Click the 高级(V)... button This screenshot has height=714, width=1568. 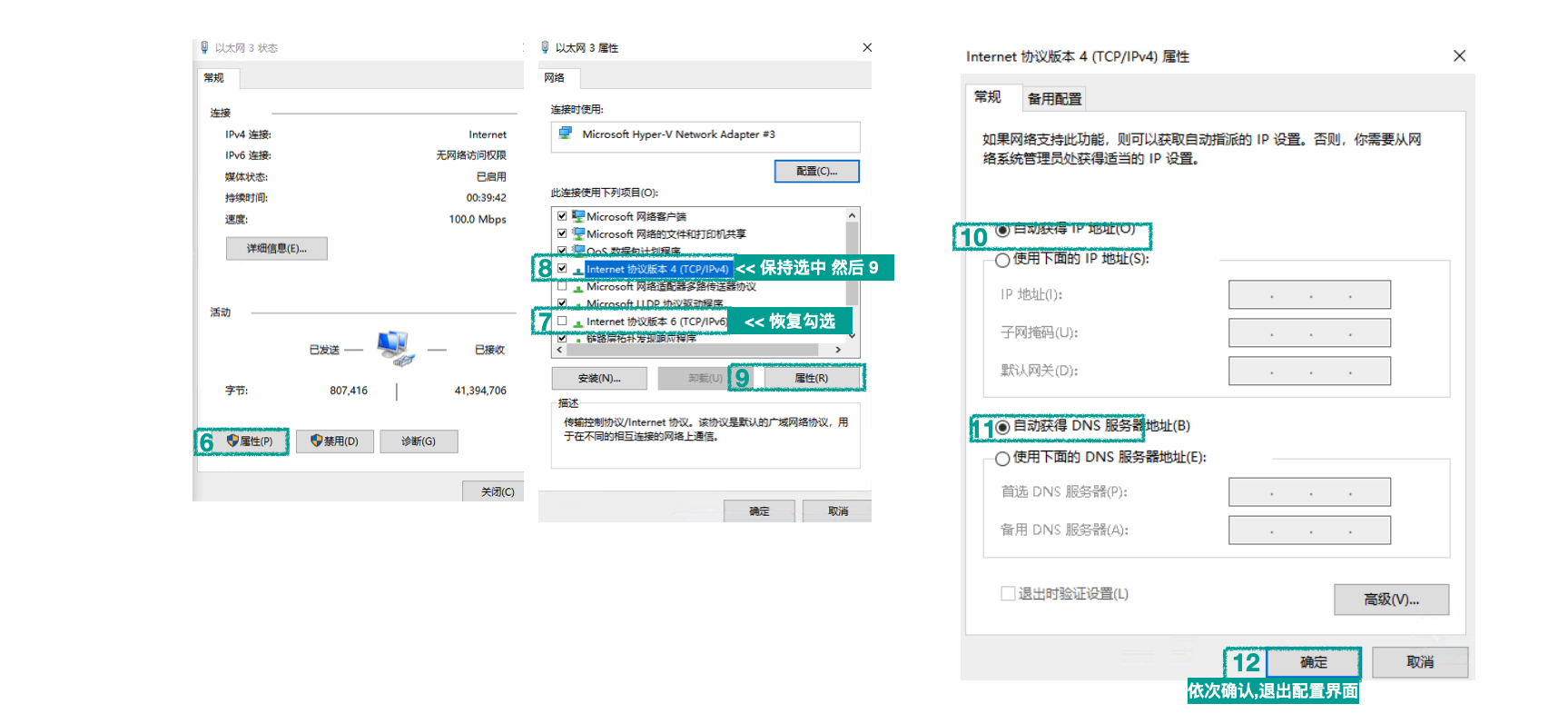click(1391, 600)
